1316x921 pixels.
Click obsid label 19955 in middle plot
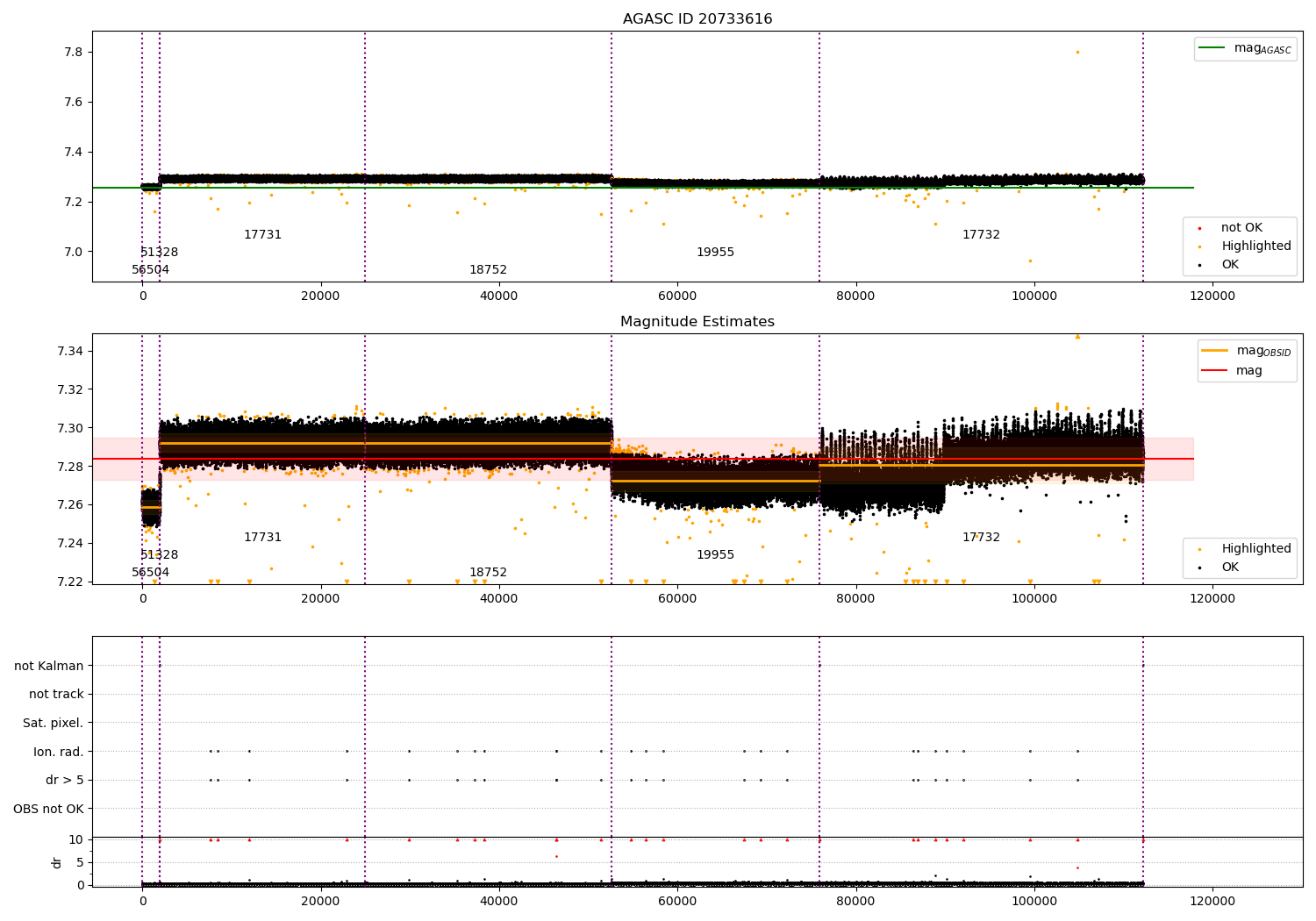point(715,555)
